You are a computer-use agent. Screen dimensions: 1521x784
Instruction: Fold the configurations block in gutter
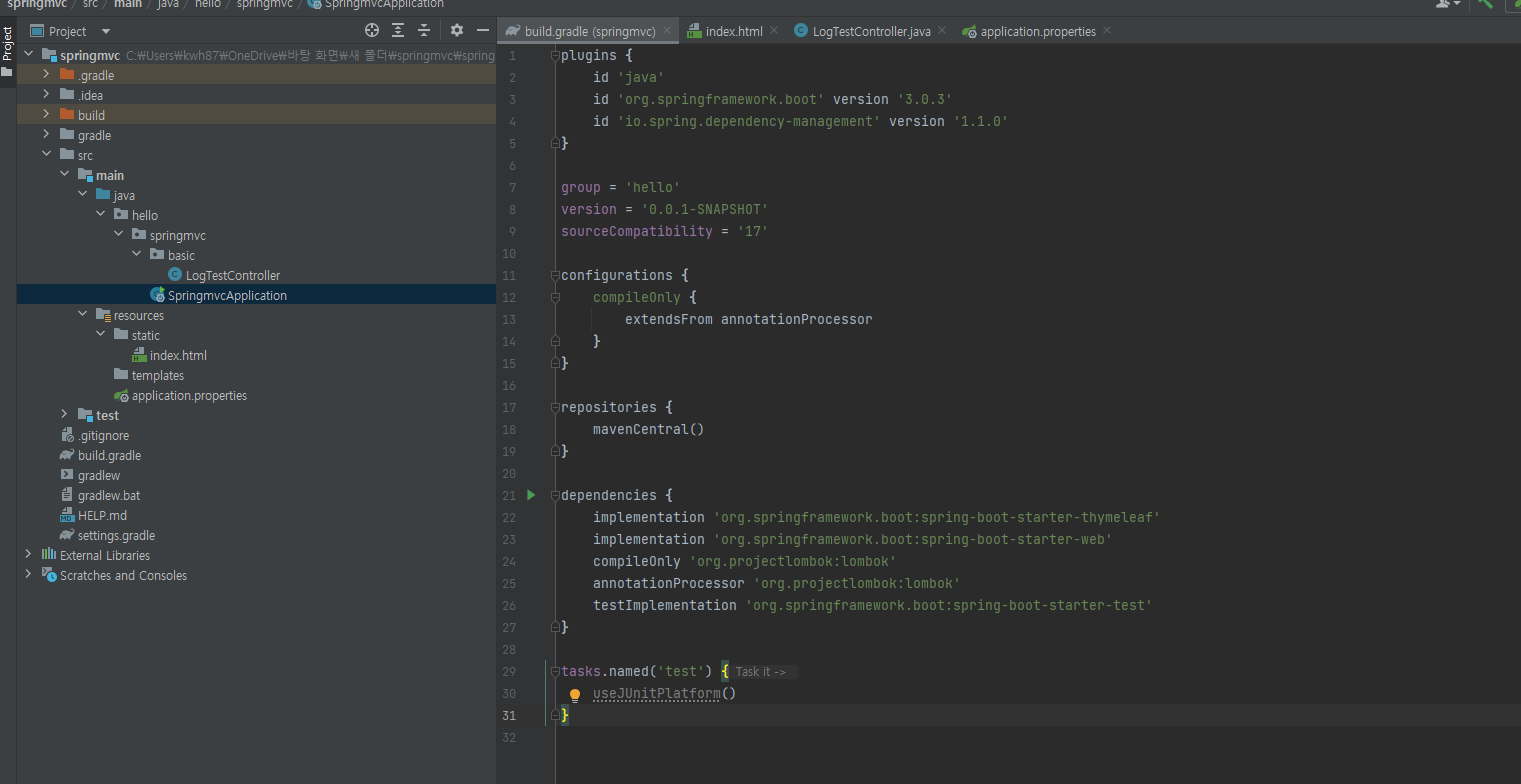click(556, 275)
